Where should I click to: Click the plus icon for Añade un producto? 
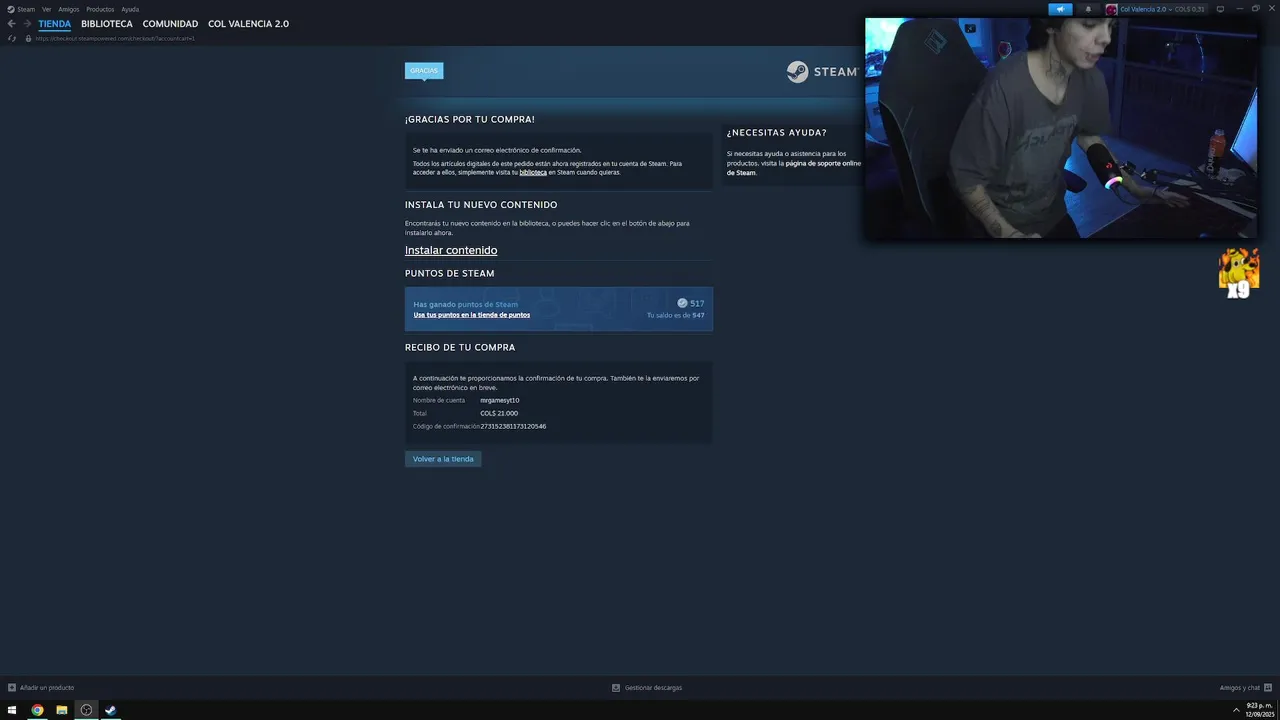(x=12, y=688)
